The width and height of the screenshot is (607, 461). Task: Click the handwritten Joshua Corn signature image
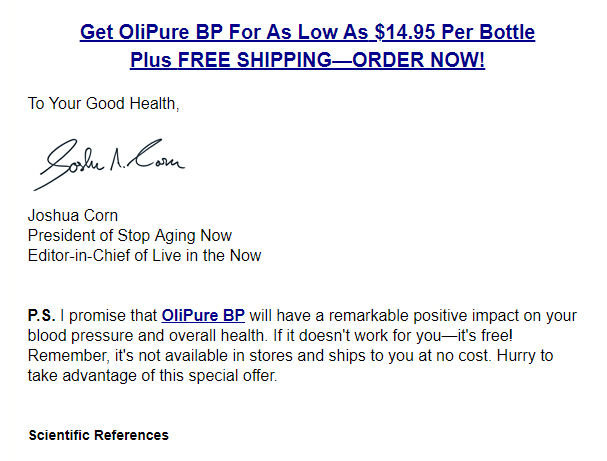110,165
